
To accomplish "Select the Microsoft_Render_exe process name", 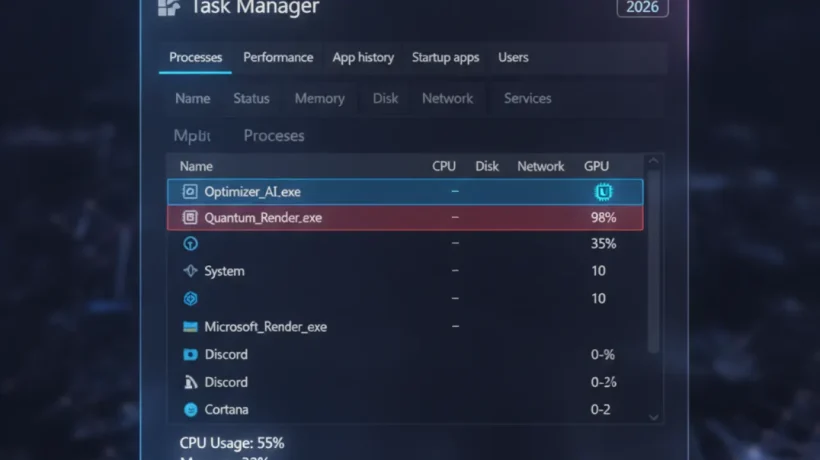I will click(266, 327).
